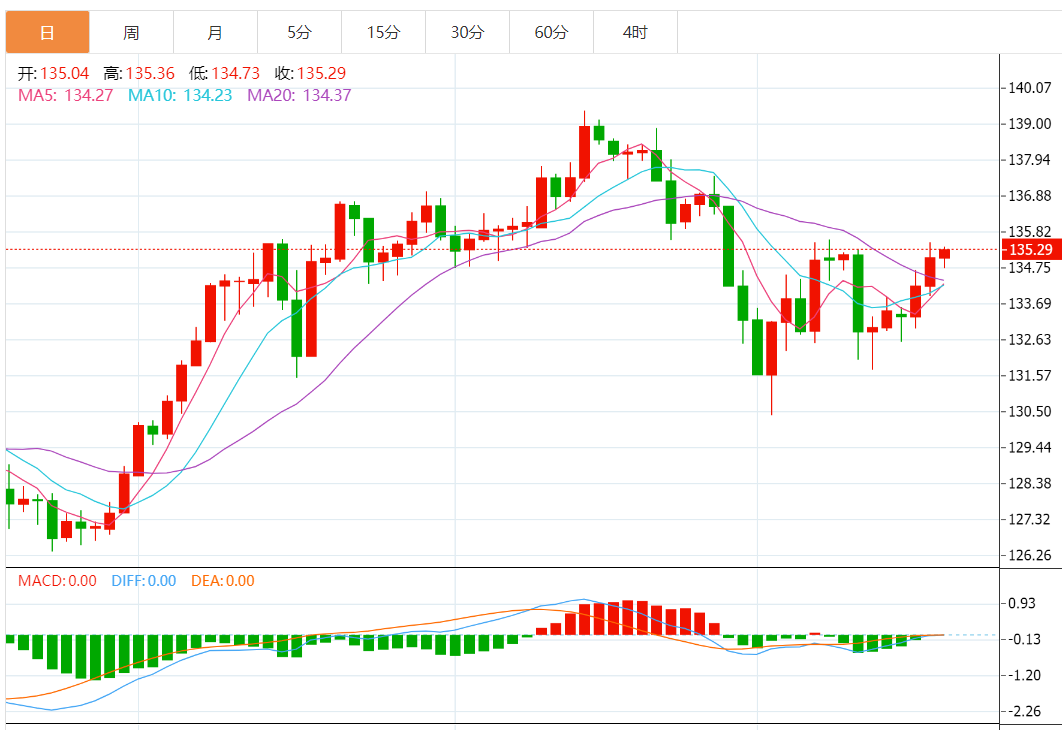Click the MA5 value 134.27
The width and height of the screenshot is (1062, 730).
coord(89,95)
